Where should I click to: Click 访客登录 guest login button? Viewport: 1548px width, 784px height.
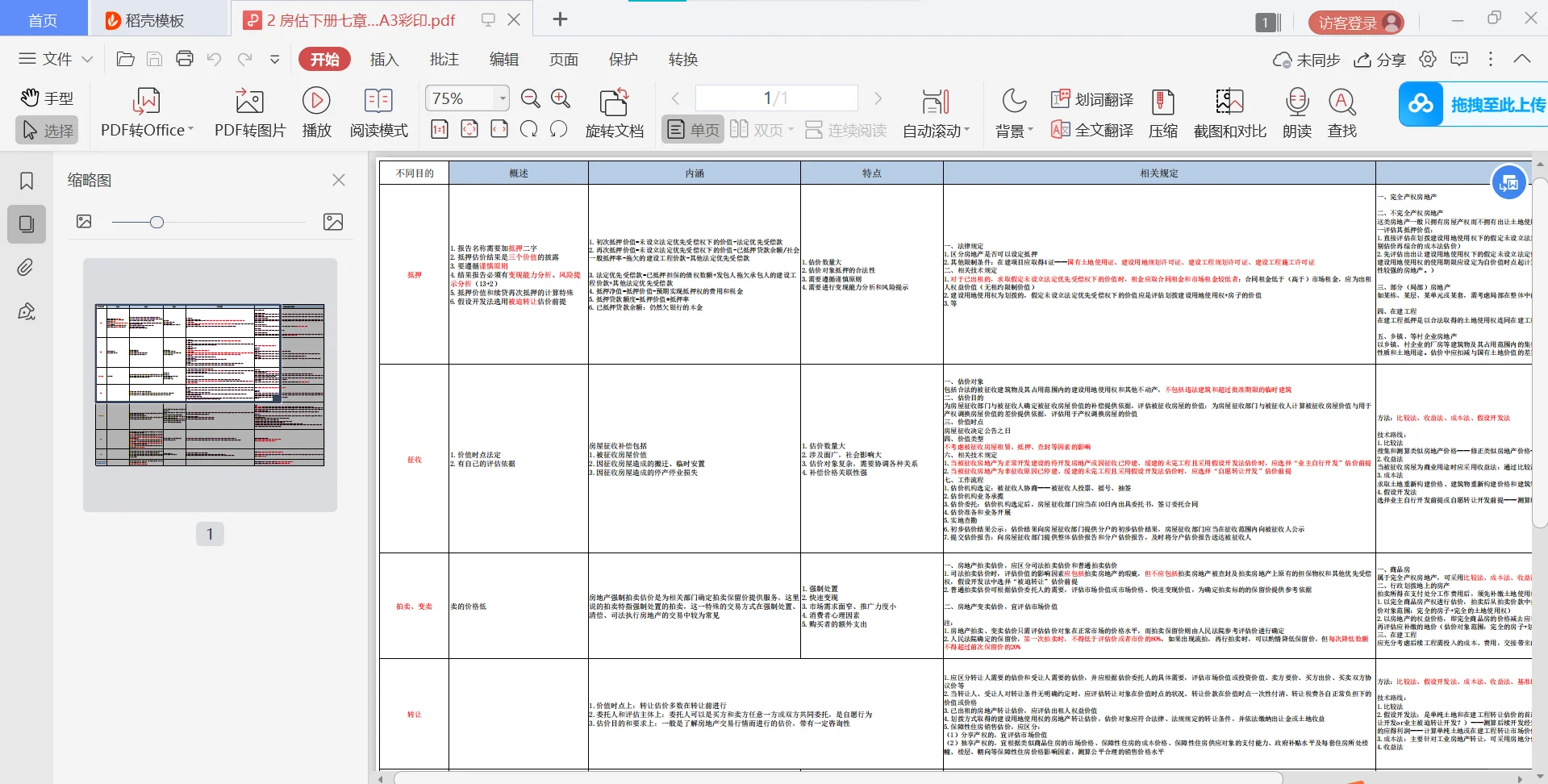(1357, 23)
